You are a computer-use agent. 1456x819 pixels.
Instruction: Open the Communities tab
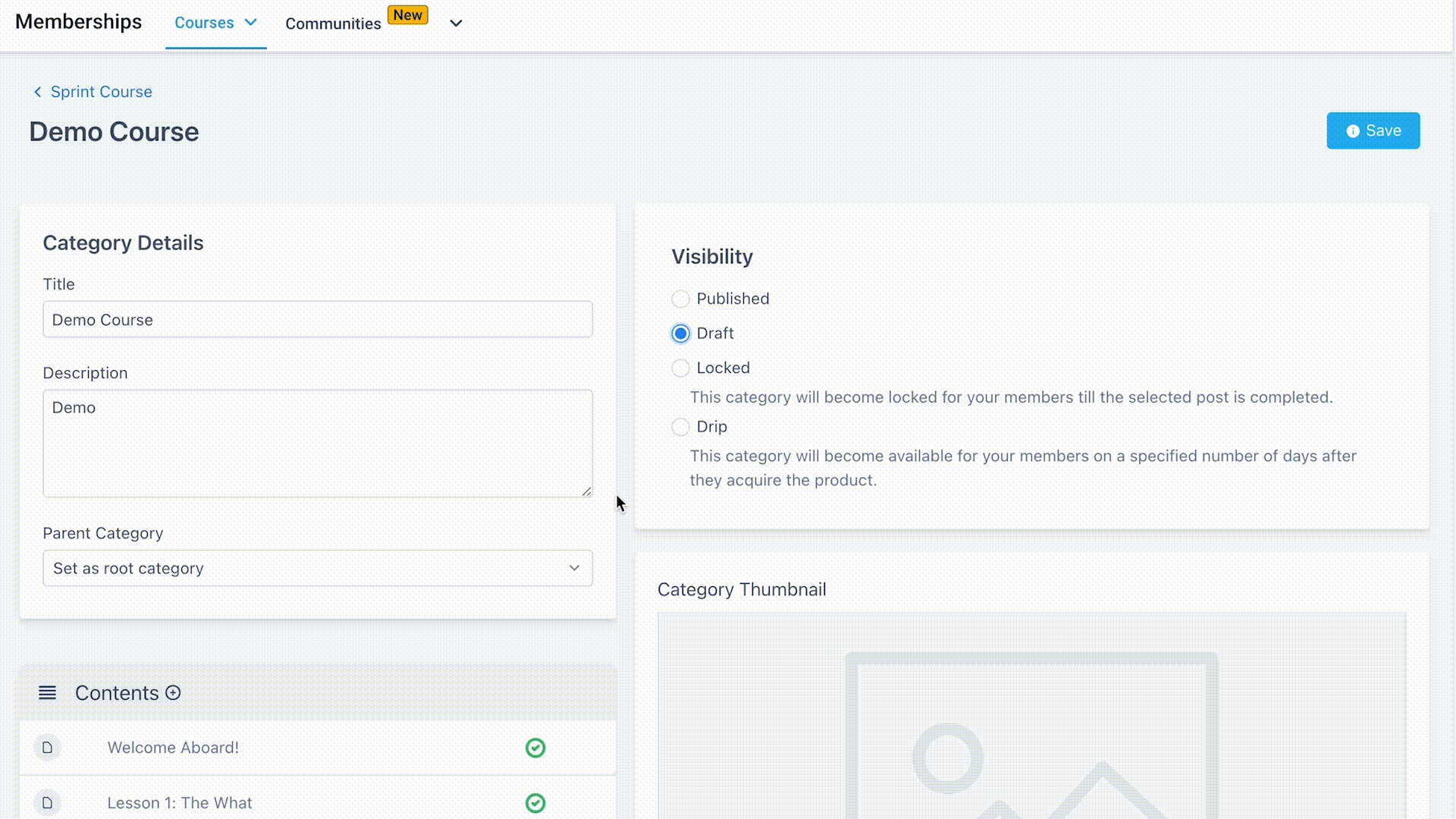coord(333,24)
